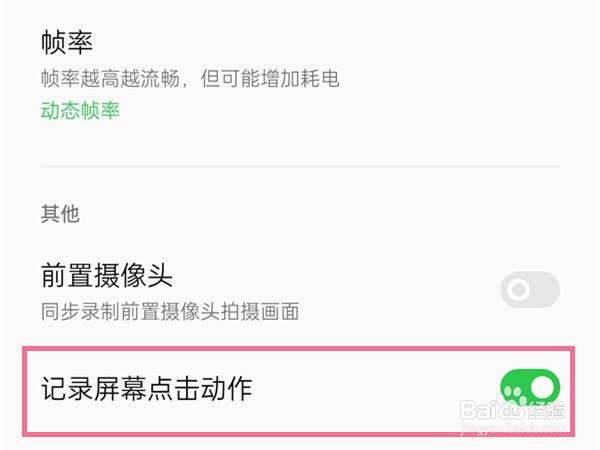This screenshot has width=600, height=450.
Task: Tap the 记录屏幕点击动作 label
Action: coord(147,388)
